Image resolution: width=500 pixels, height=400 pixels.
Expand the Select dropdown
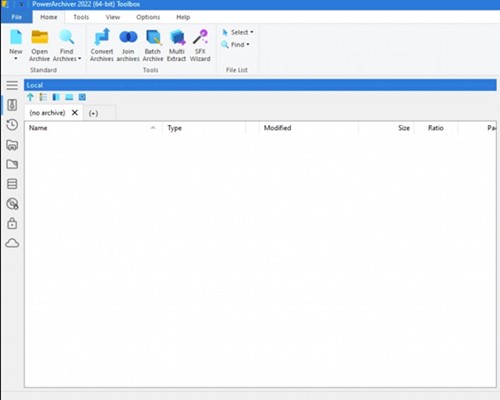(238, 32)
